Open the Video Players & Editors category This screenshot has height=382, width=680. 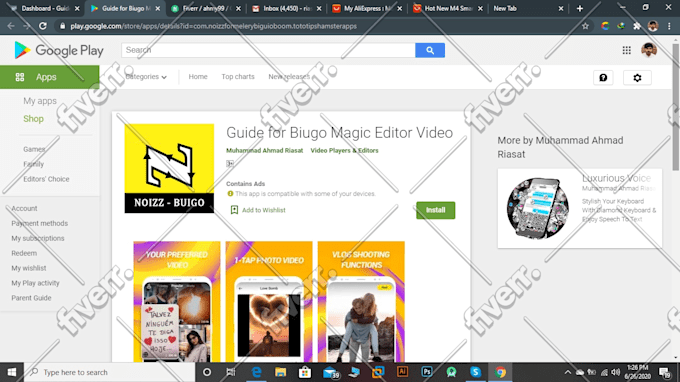point(344,150)
